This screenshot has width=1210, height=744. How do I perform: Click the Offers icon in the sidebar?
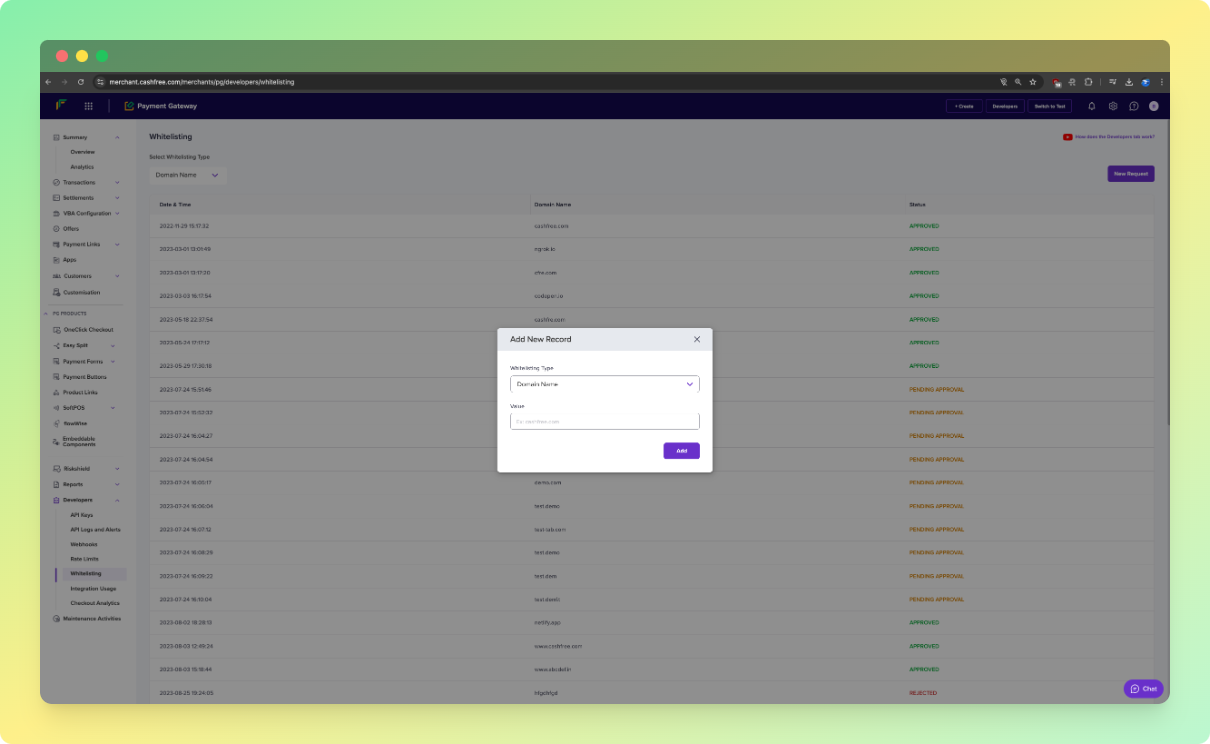pyautogui.click(x=56, y=229)
